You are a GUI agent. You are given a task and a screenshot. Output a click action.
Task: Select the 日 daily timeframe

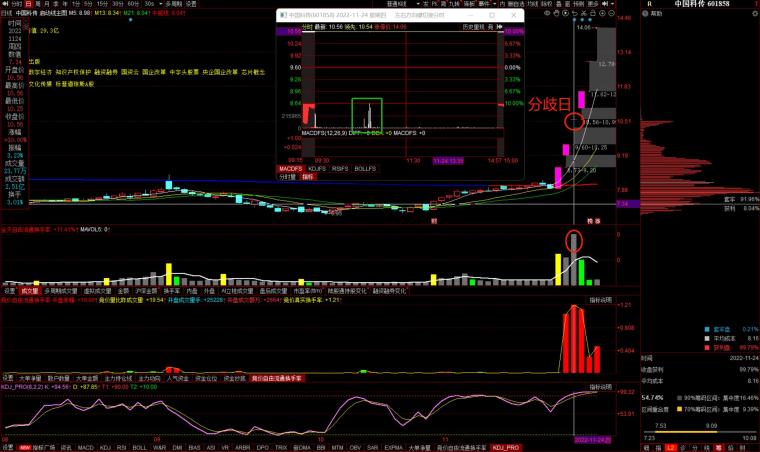coord(28,3)
